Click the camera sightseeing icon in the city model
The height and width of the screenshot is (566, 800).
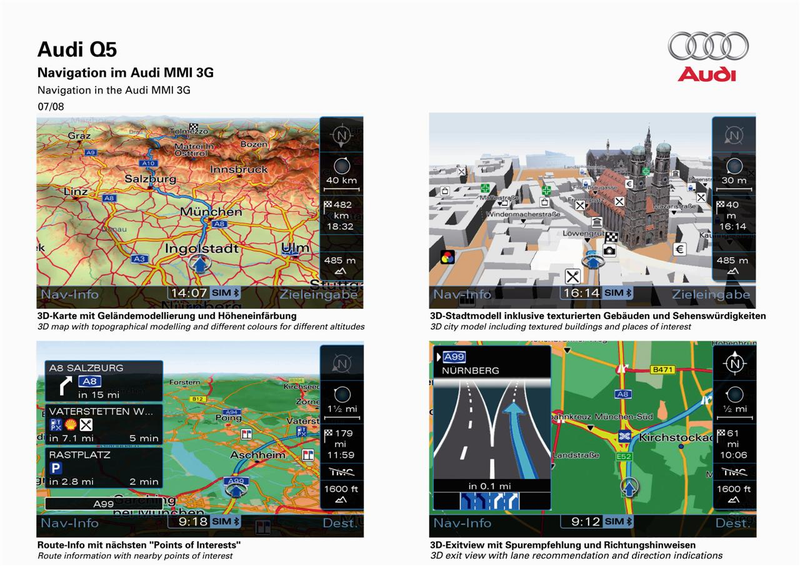[x=609, y=251]
